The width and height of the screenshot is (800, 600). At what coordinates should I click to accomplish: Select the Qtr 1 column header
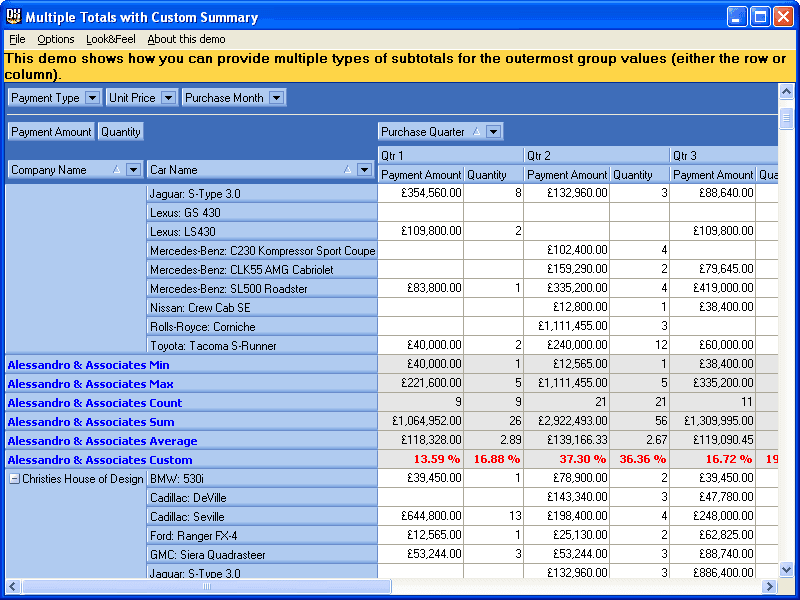(451, 156)
